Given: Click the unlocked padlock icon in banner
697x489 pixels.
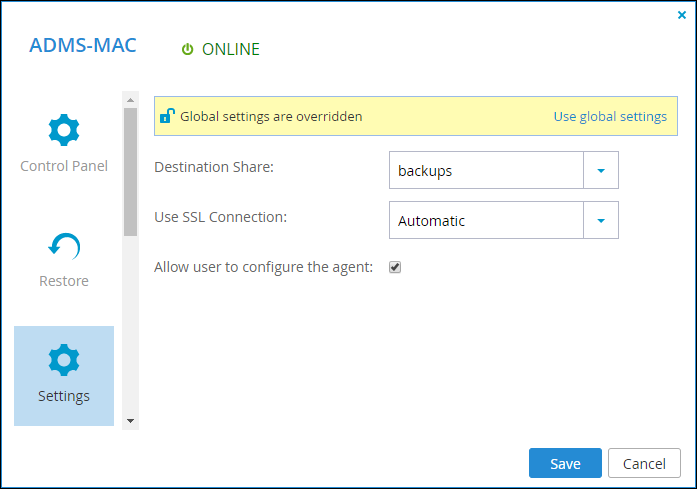Looking at the screenshot, I should 167,116.
